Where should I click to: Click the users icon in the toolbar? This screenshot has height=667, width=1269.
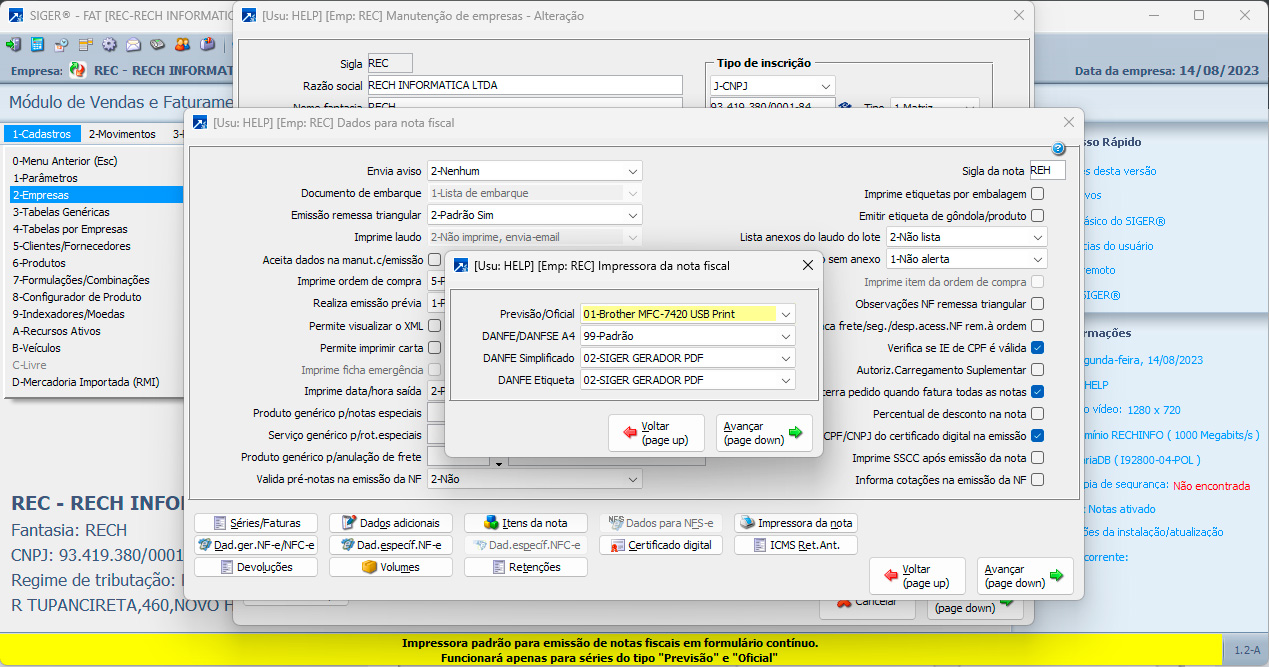182,44
